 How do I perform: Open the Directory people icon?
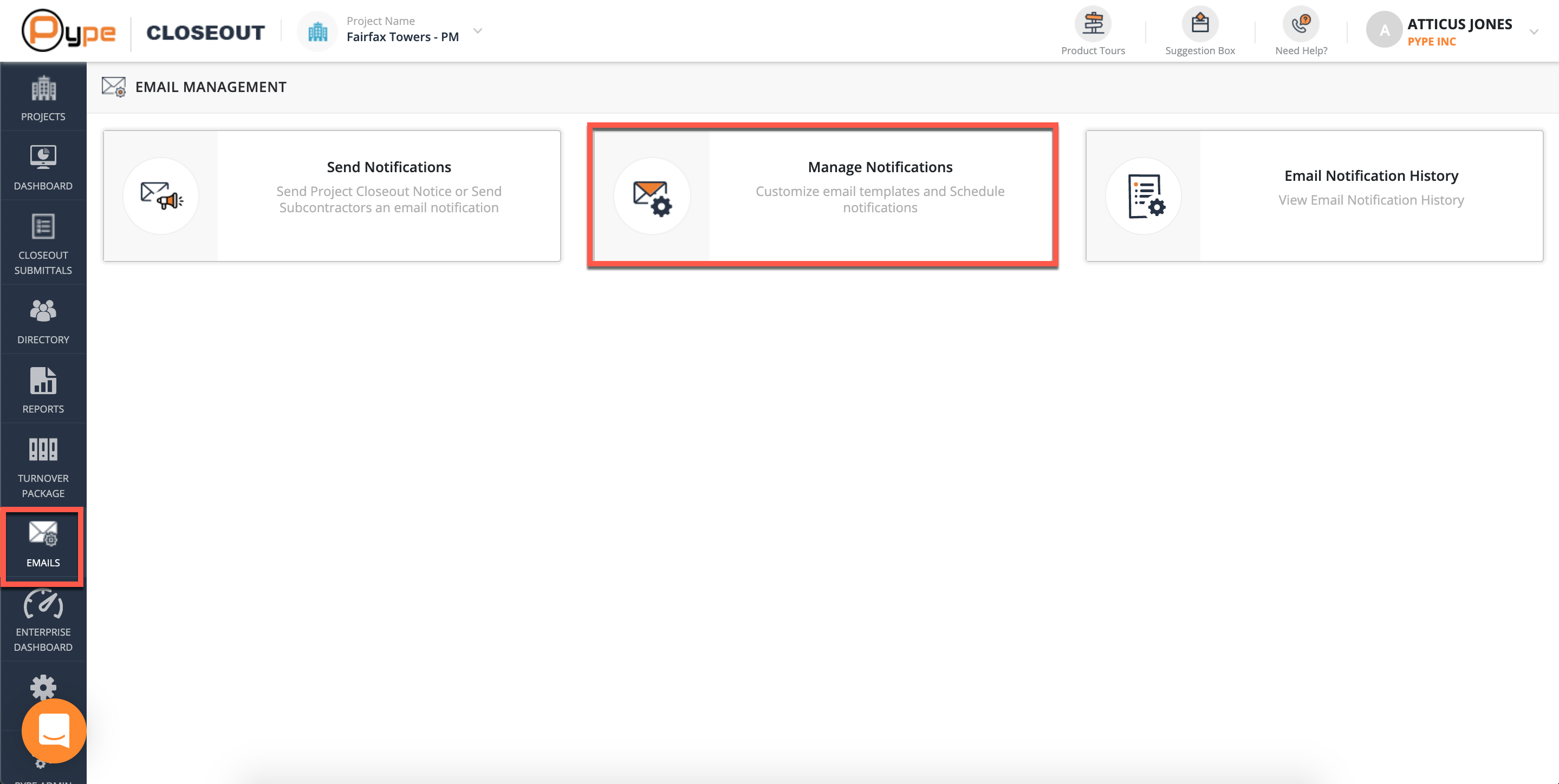tap(43, 321)
